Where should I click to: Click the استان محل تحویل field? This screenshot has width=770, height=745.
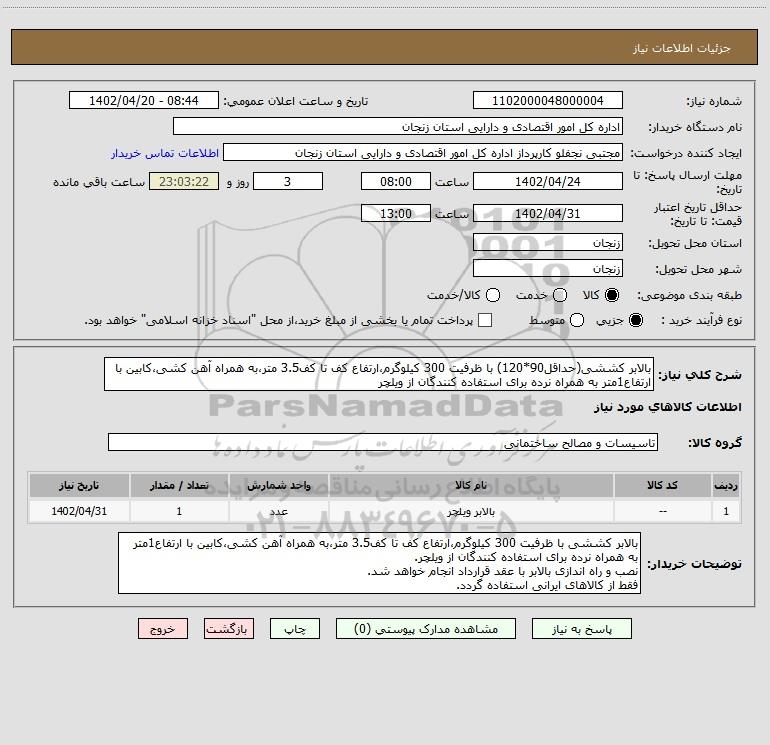tap(548, 243)
